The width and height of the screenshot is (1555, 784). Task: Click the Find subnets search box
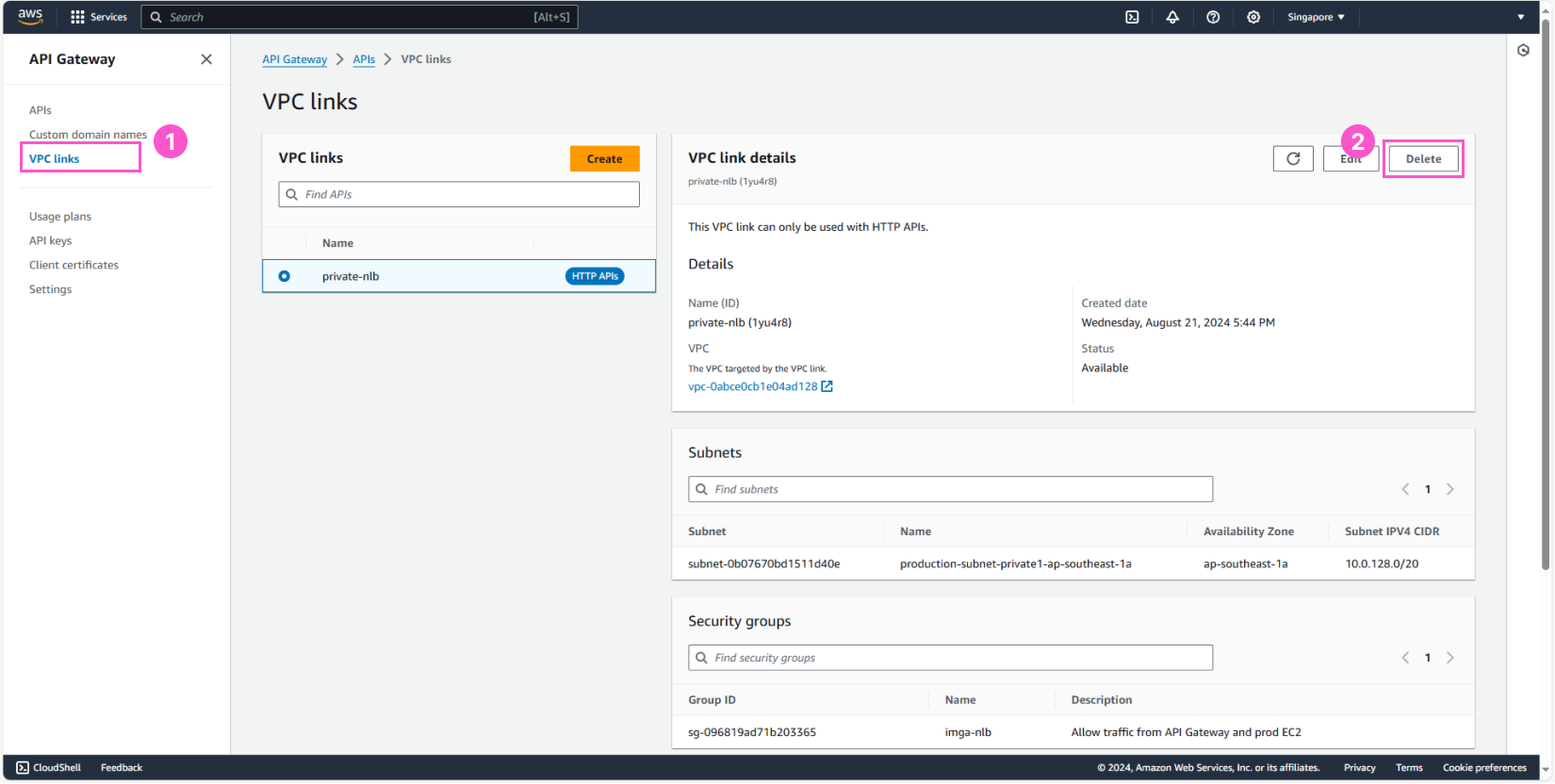[x=950, y=489]
